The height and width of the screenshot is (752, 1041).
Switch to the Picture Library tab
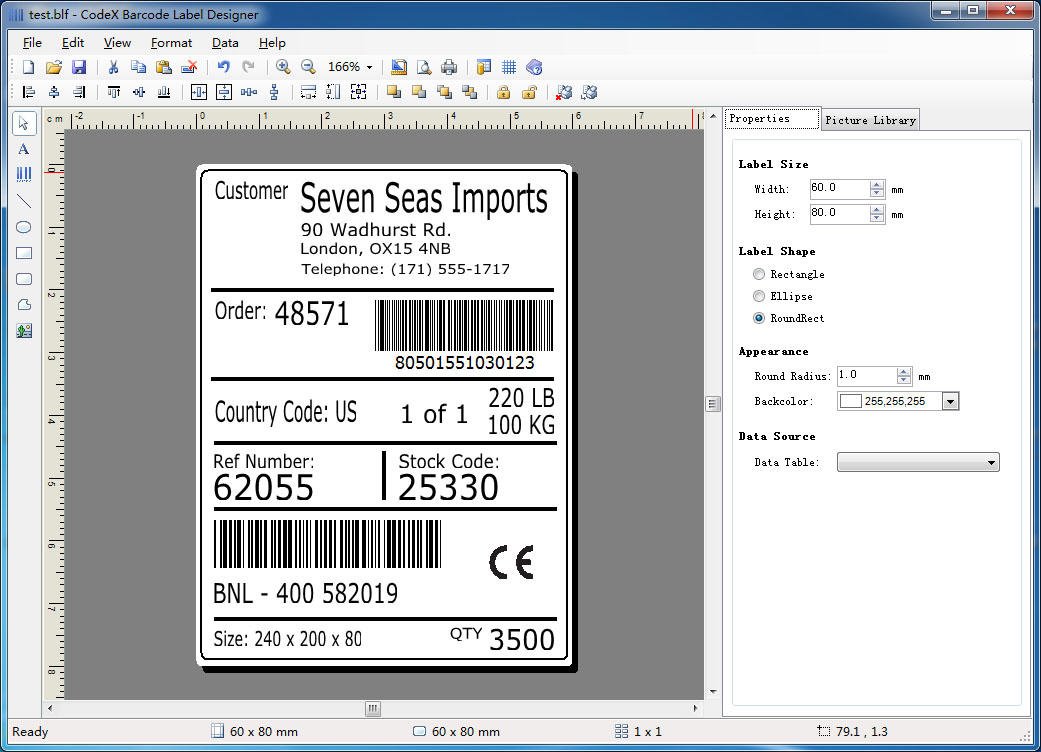[x=870, y=120]
